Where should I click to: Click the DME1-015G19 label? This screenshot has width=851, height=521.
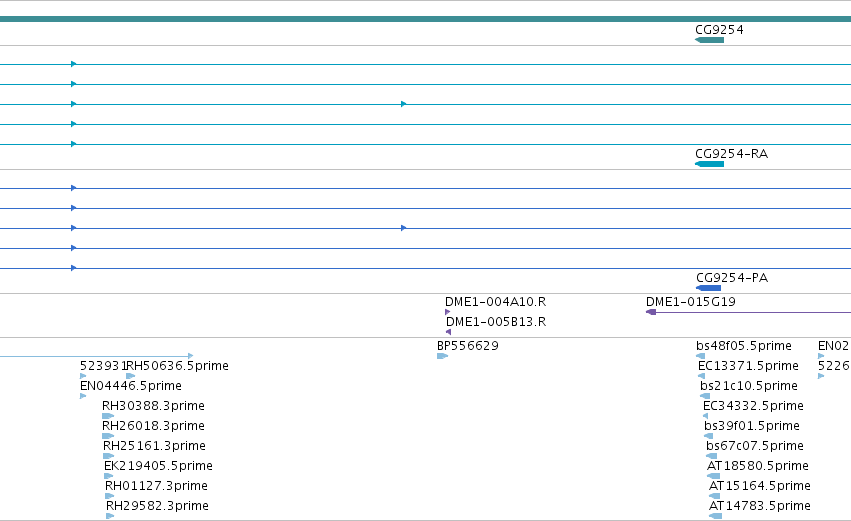tap(691, 302)
